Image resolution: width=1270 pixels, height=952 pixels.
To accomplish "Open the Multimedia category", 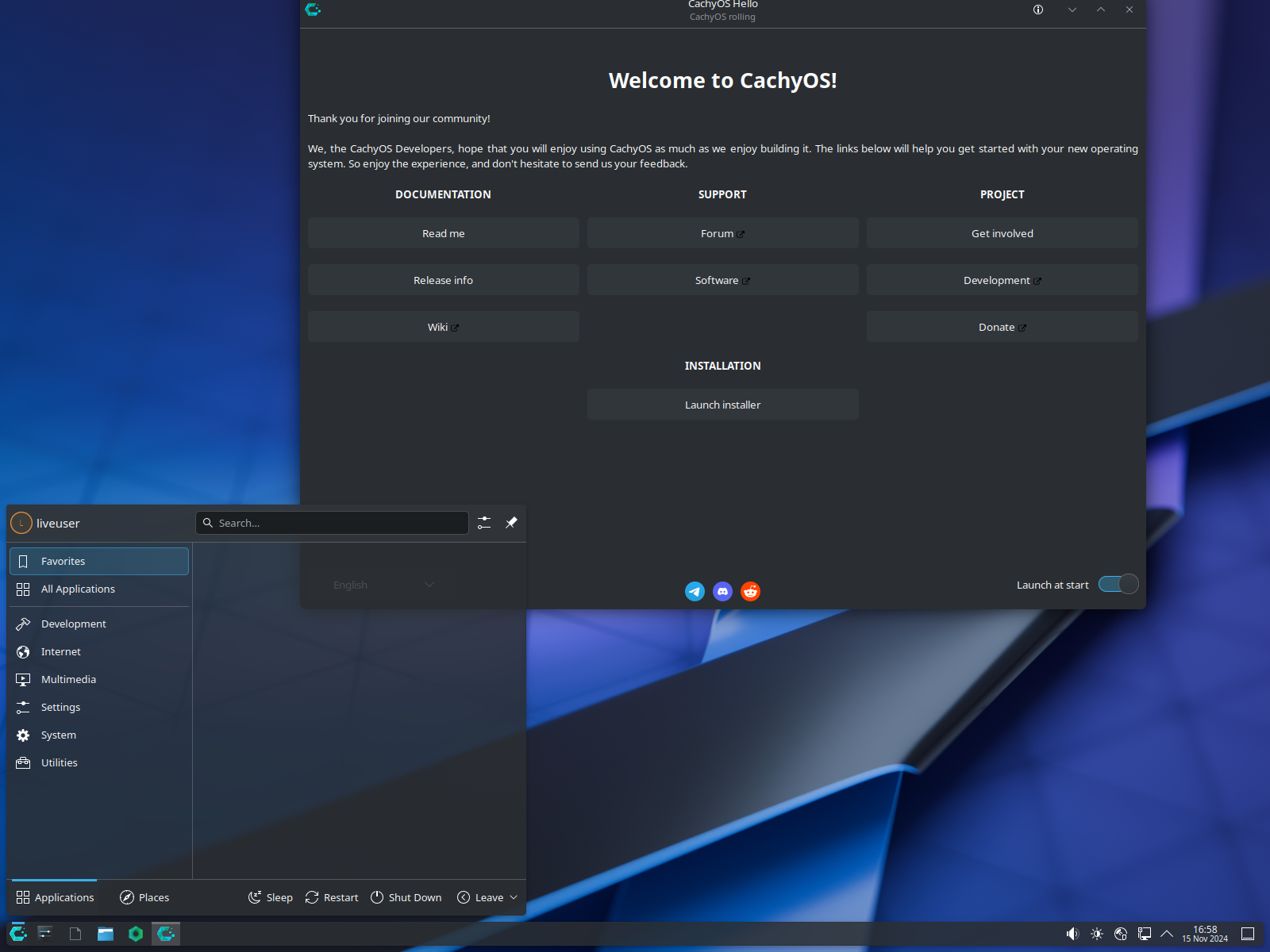I will click(99, 679).
